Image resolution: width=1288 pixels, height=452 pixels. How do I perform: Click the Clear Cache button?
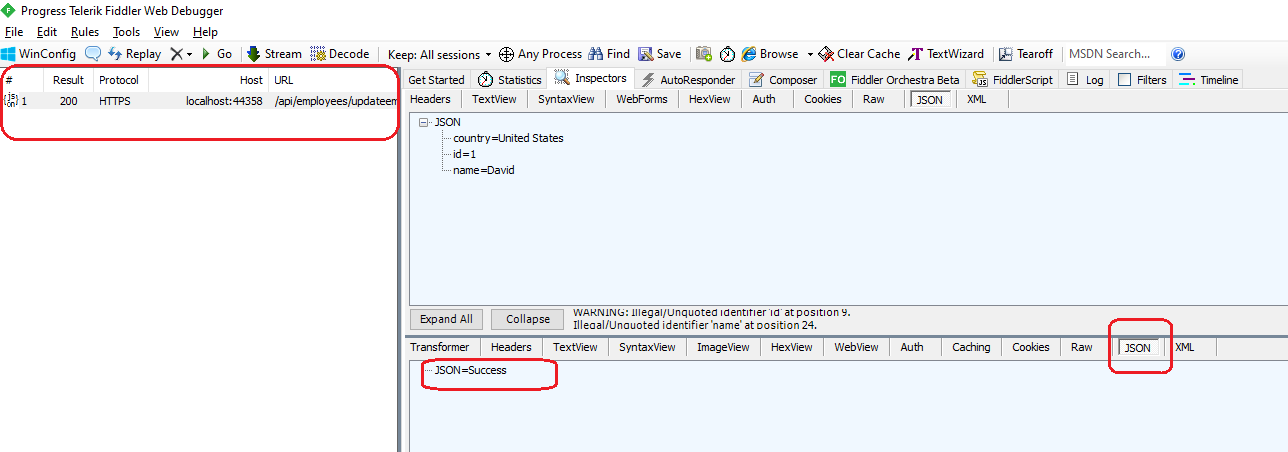[x=859, y=54]
